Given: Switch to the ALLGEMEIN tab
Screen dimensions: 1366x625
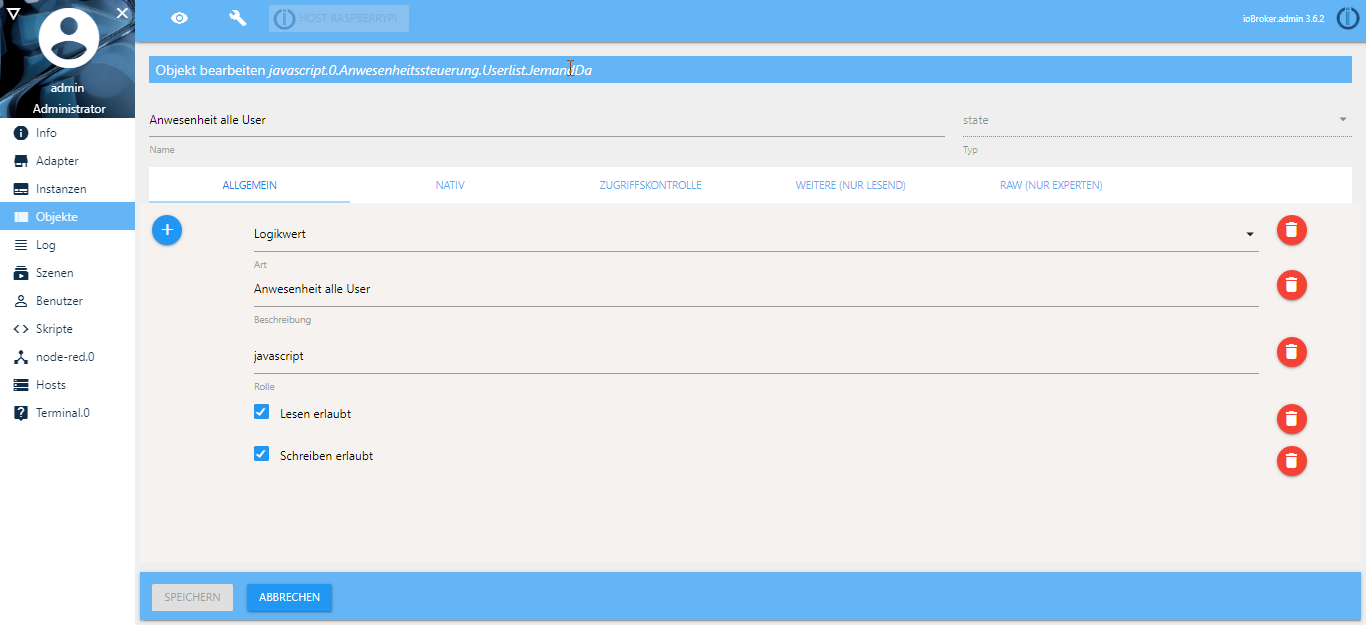Looking at the screenshot, I should (250, 185).
